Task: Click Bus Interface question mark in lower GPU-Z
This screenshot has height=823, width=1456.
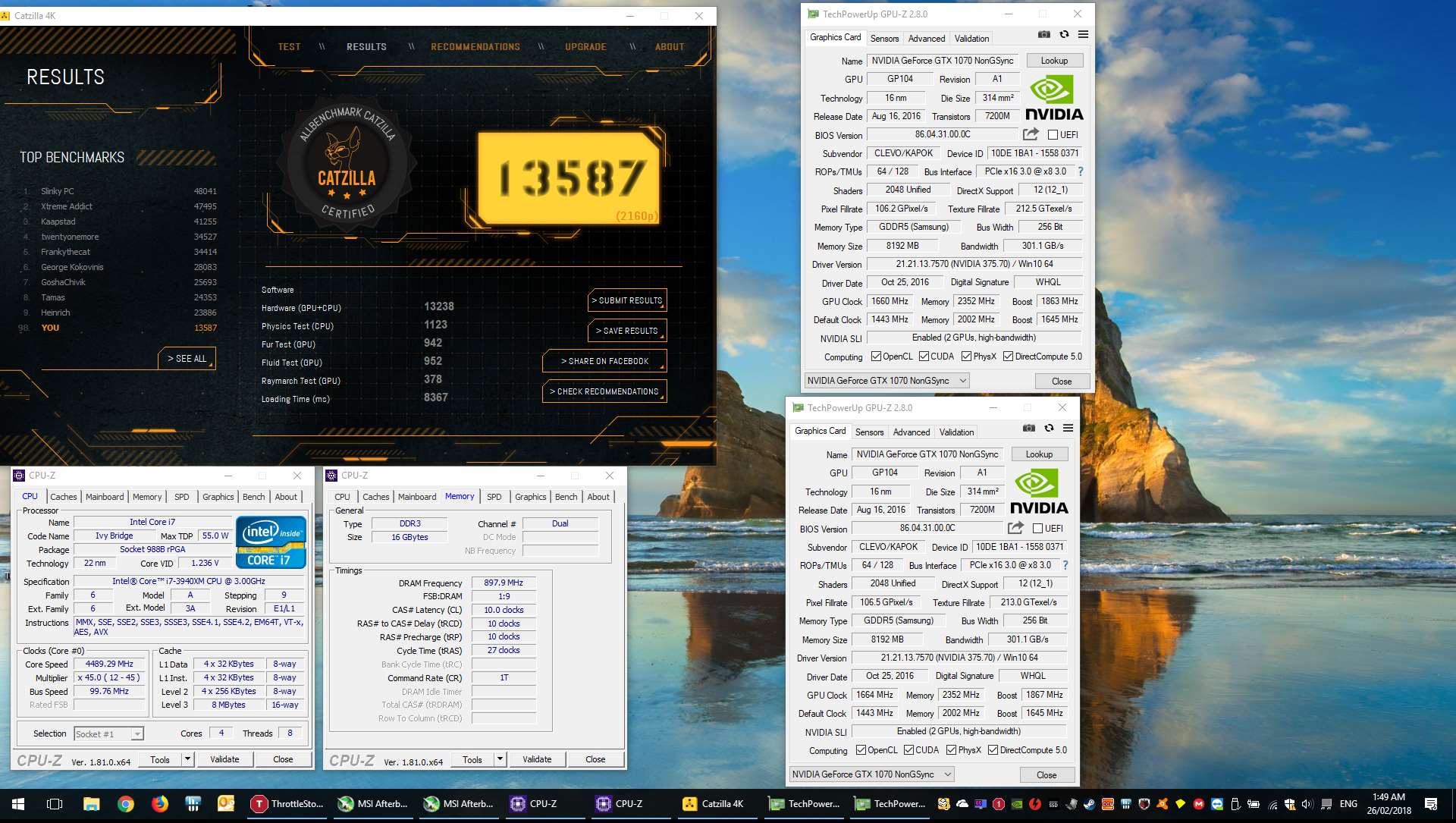Action: pyautogui.click(x=1065, y=565)
